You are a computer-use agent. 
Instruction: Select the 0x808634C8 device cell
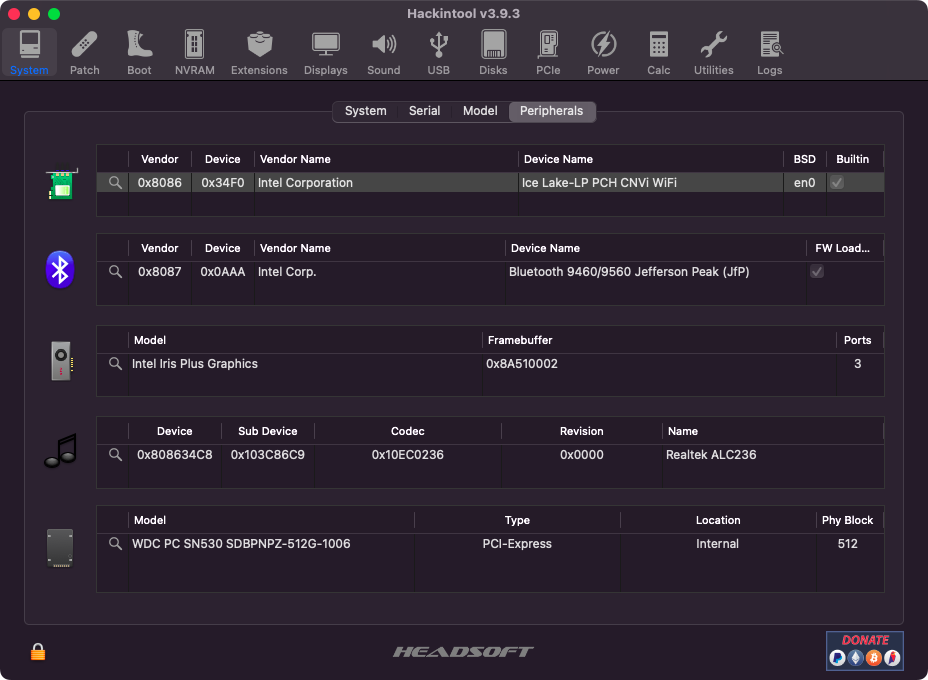click(x=175, y=455)
